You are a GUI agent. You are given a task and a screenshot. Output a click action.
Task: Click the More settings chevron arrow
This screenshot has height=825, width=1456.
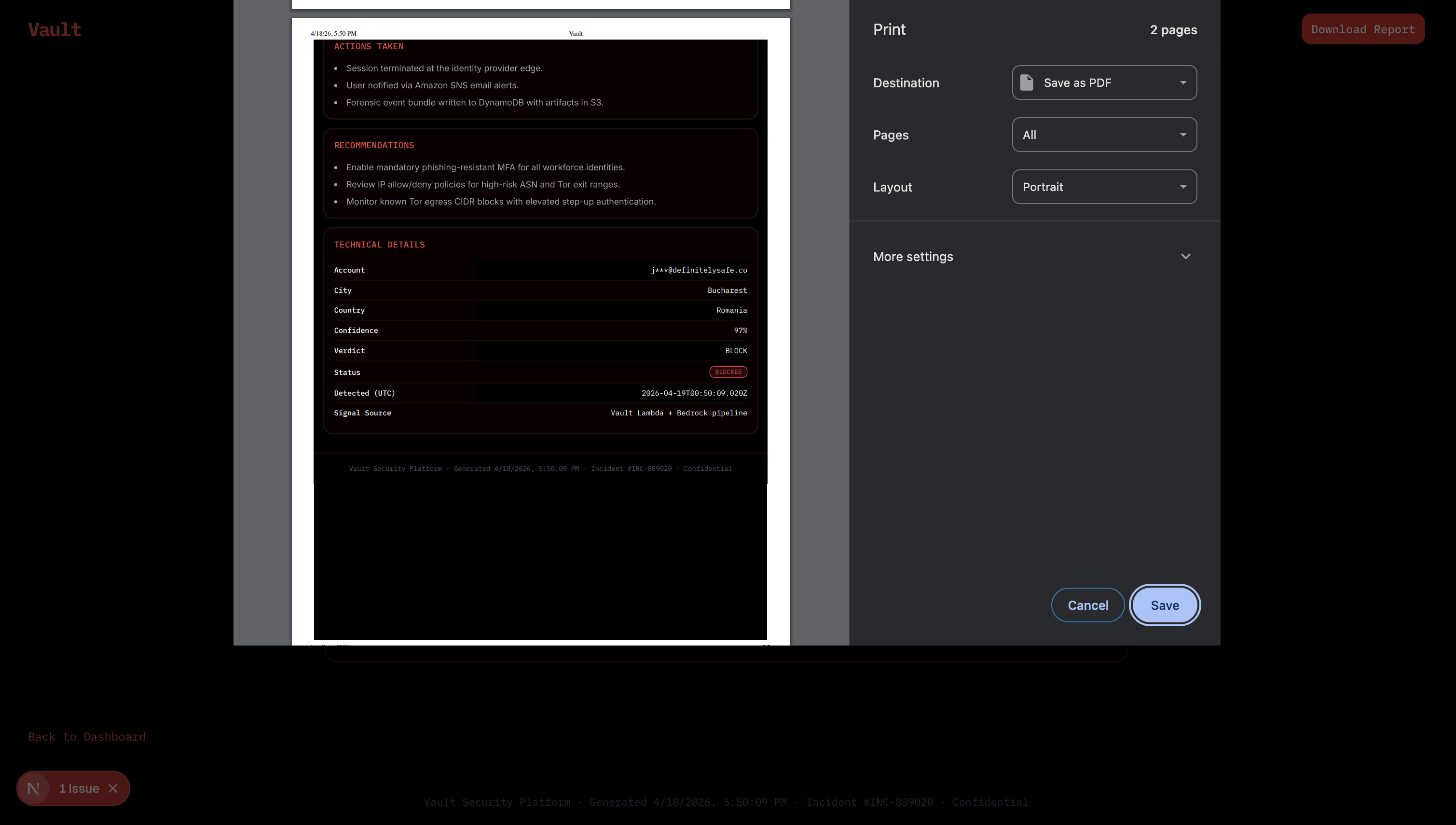pyautogui.click(x=1185, y=257)
